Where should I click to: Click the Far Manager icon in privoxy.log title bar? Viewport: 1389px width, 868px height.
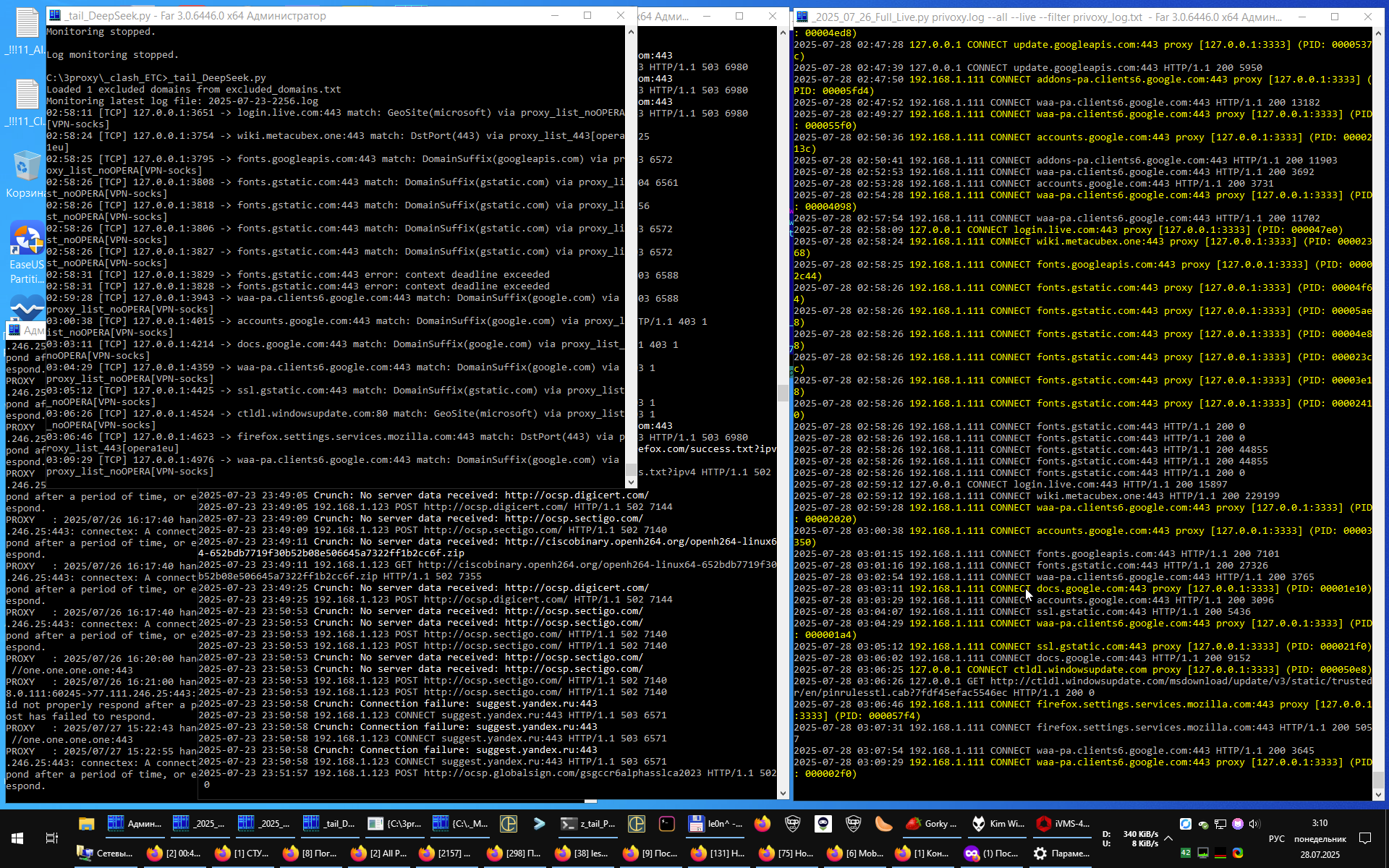point(802,16)
